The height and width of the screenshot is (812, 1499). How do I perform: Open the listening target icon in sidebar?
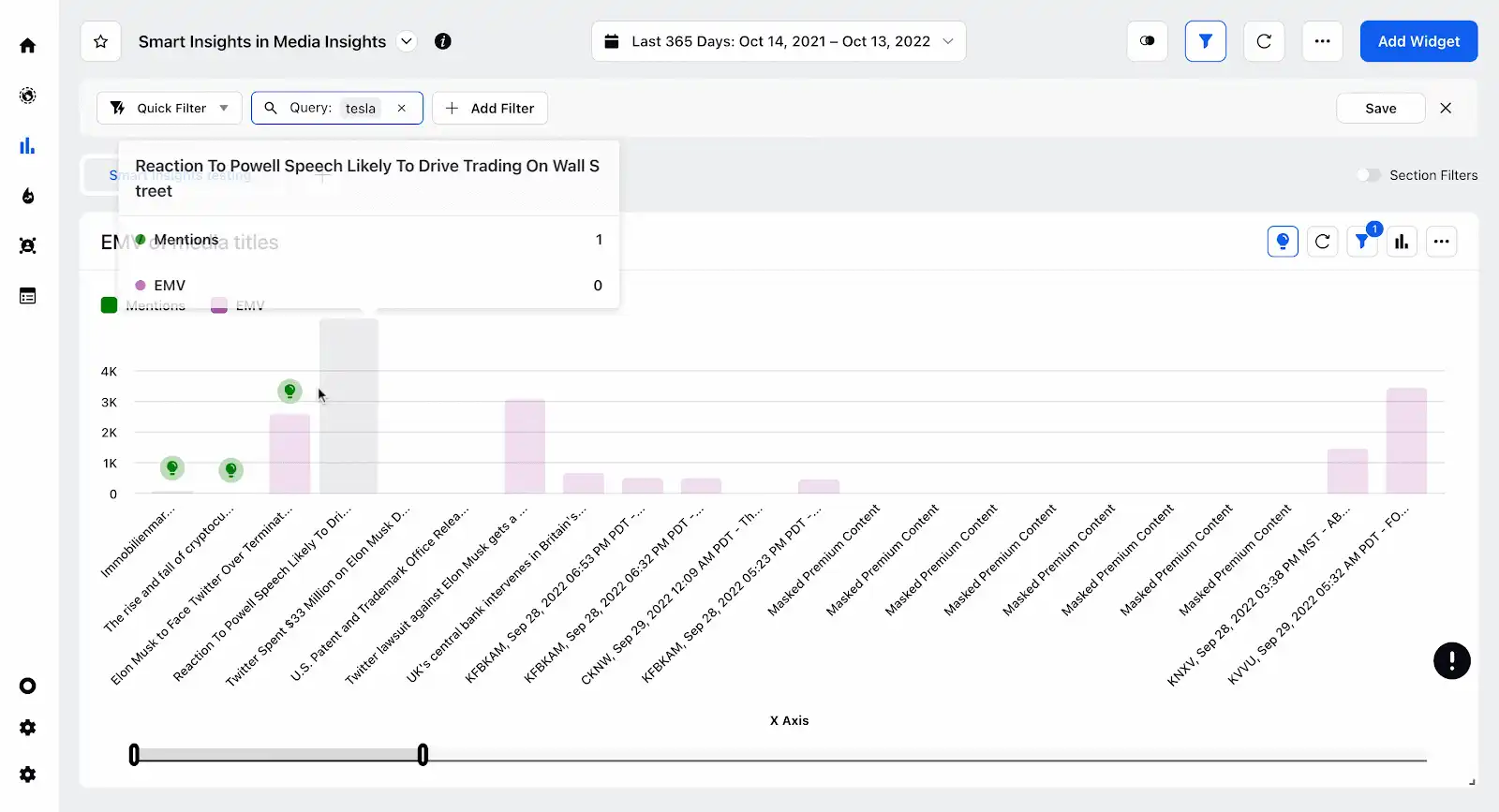coord(28,96)
